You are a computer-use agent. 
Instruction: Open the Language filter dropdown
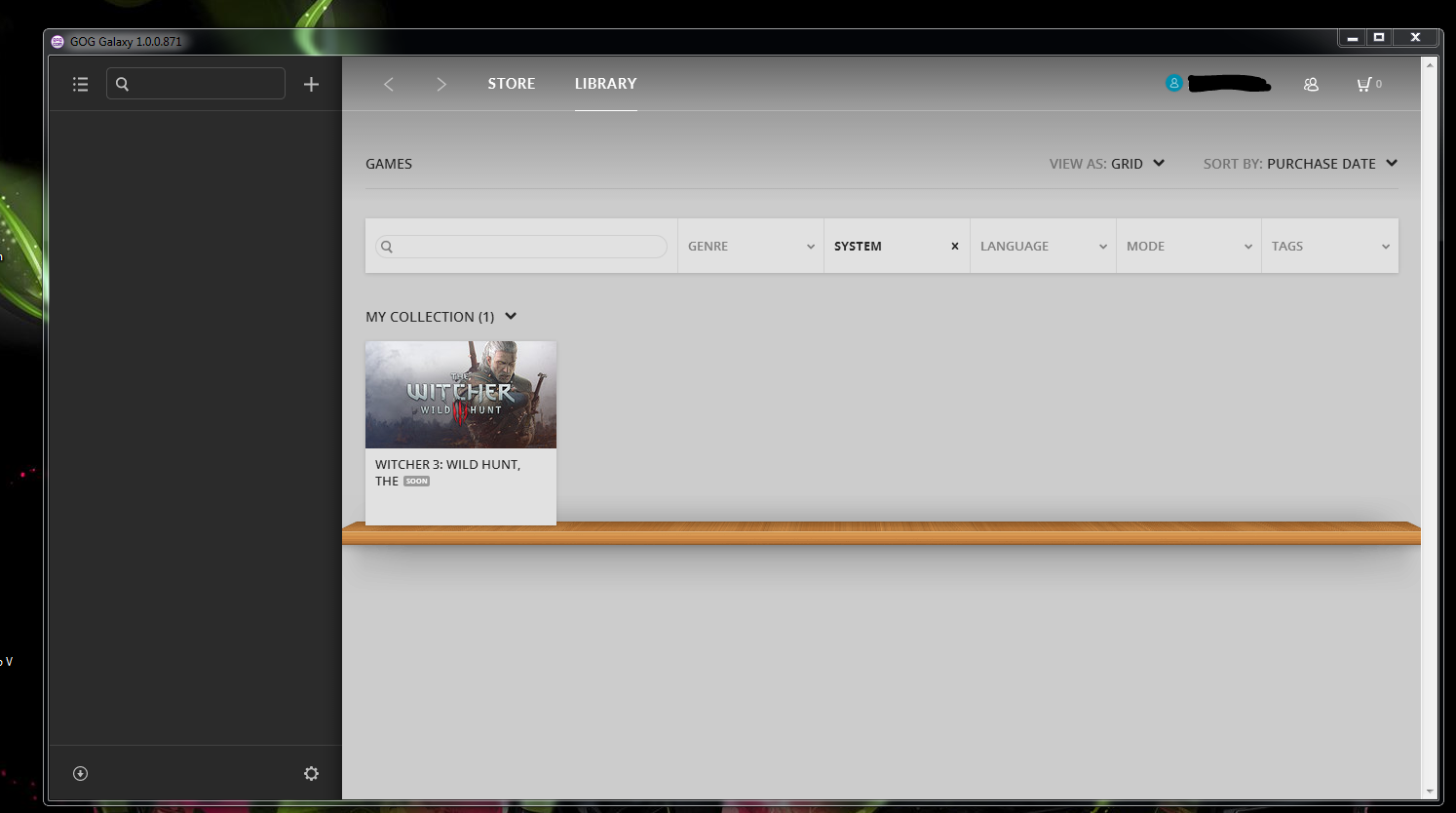[x=1043, y=247]
